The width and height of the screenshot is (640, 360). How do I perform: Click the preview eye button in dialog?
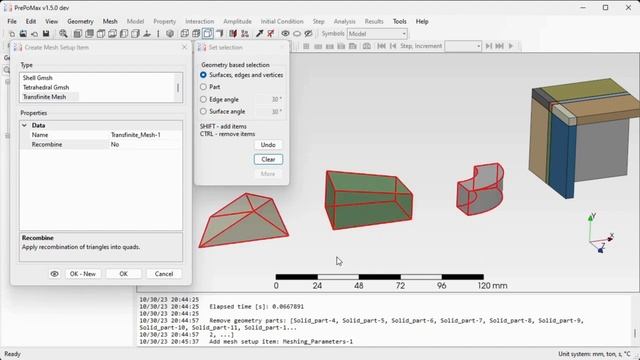tap(54, 274)
